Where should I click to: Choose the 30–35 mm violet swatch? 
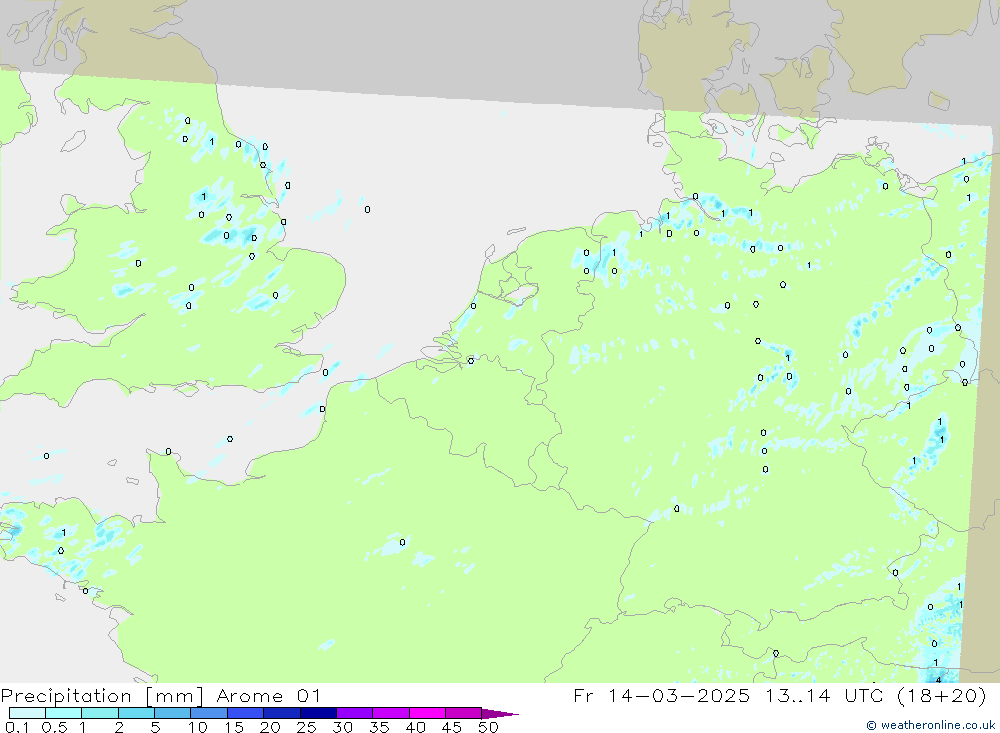[355, 713]
